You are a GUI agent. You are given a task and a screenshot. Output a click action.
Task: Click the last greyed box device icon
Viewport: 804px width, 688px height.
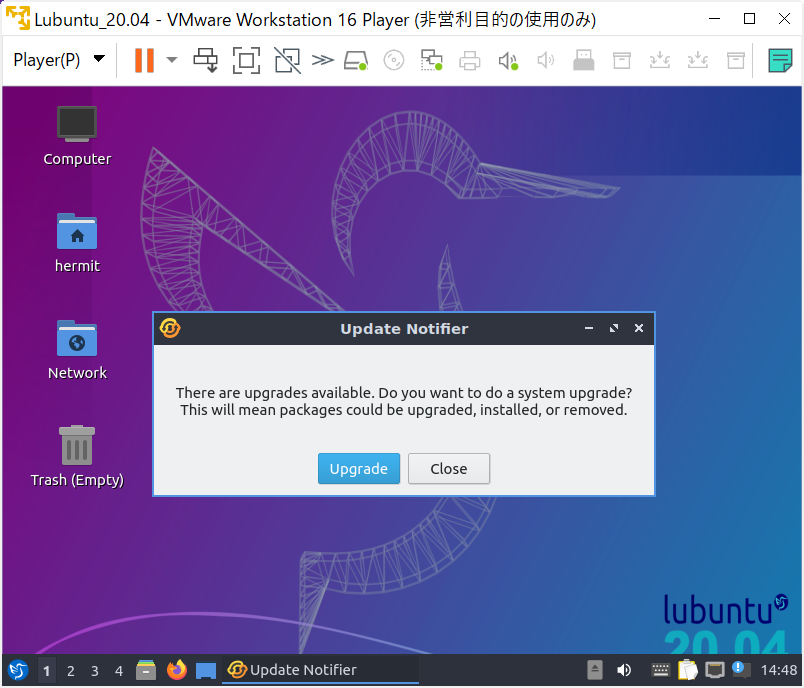coord(736,60)
